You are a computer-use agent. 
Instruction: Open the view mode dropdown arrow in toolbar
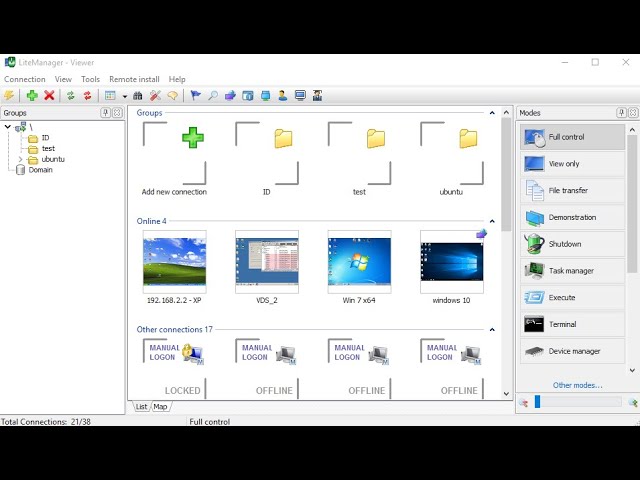124,96
